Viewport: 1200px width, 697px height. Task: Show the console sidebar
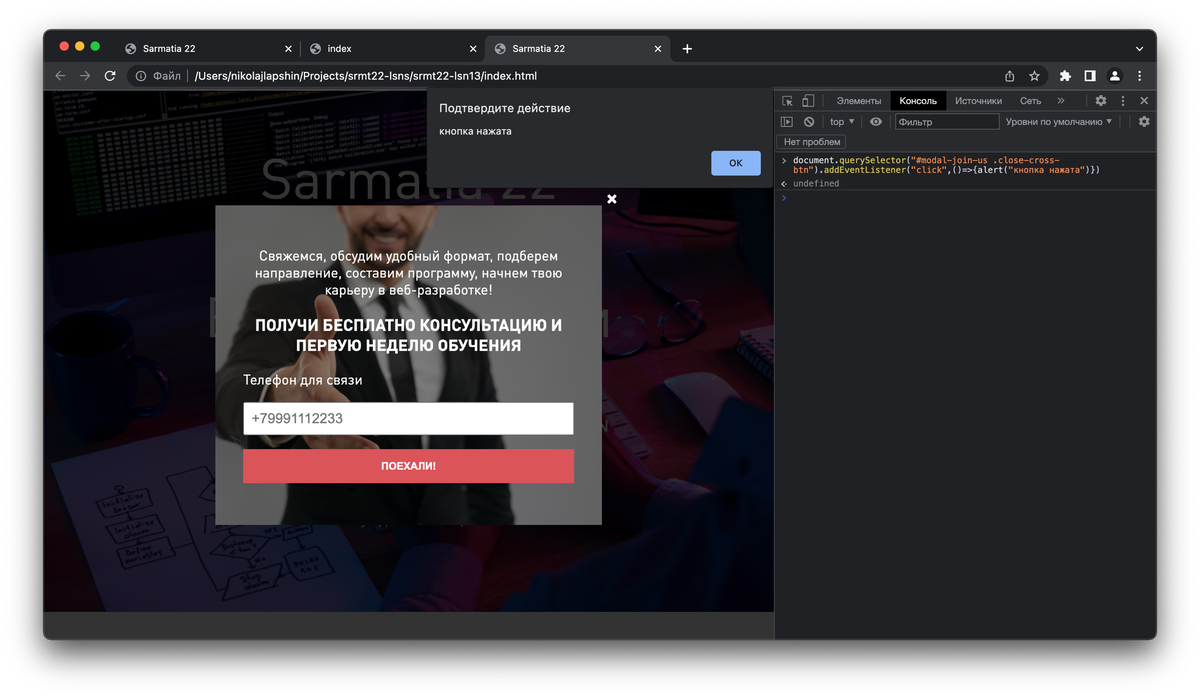[x=787, y=122]
